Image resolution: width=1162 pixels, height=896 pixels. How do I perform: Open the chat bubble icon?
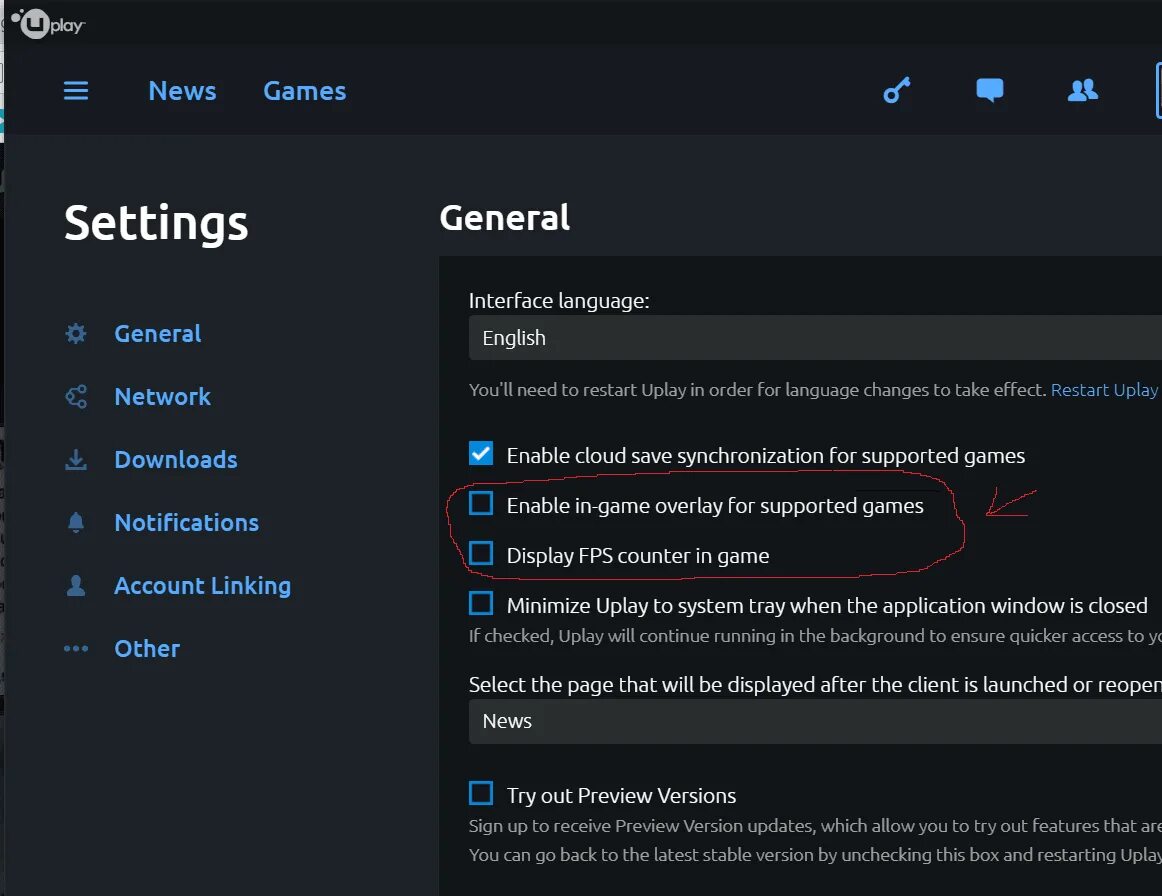(x=989, y=90)
